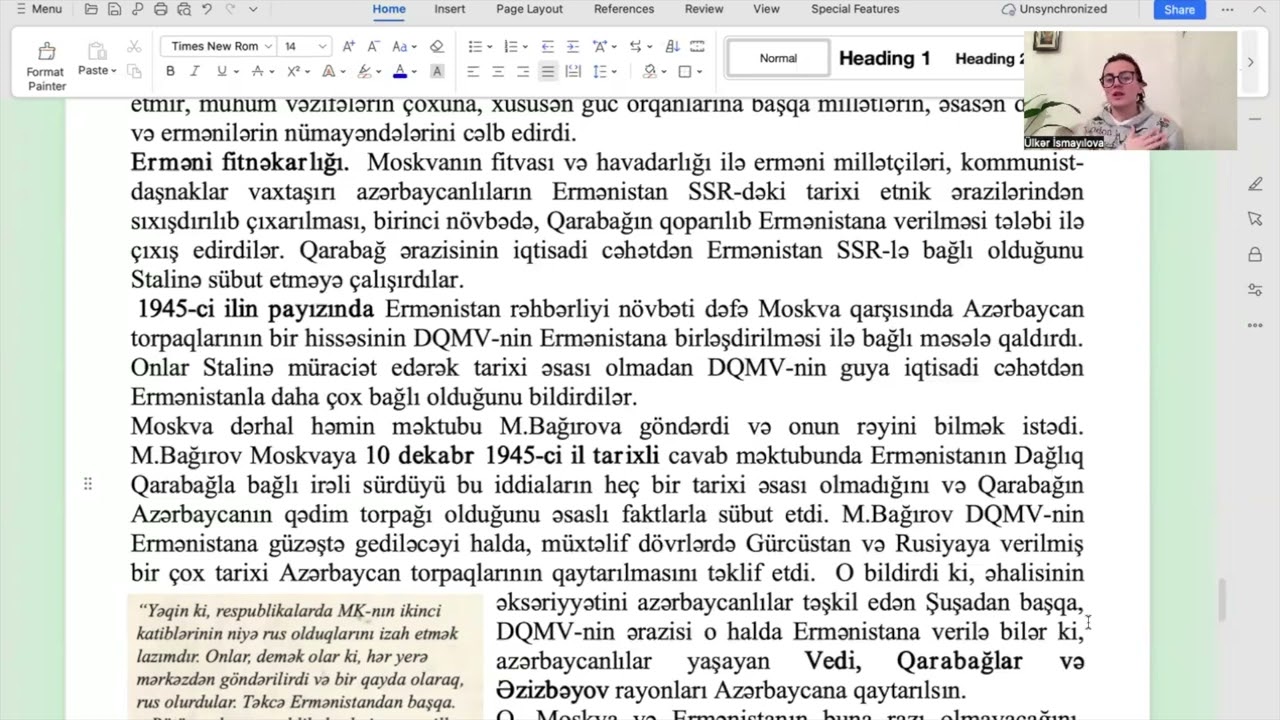Click the Clear Formatting eraser icon
Screen dimensions: 1280x720
(436, 46)
